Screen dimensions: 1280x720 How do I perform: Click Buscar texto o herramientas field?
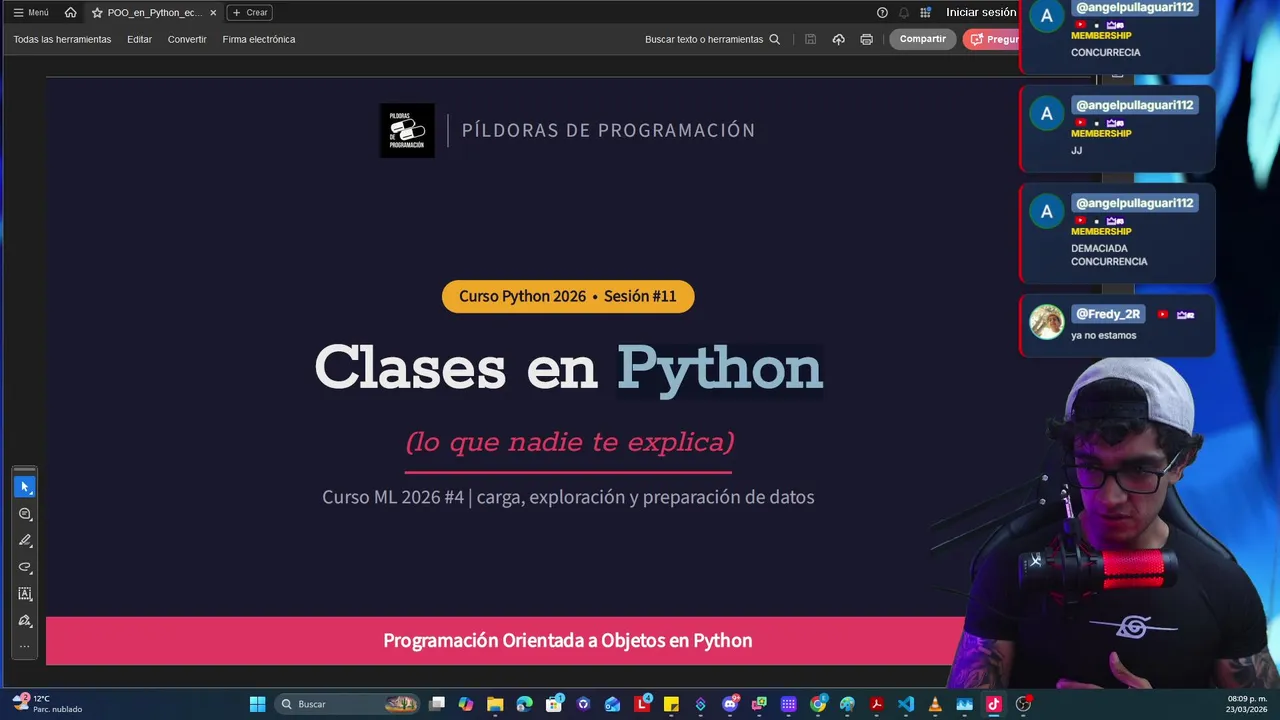coord(704,40)
